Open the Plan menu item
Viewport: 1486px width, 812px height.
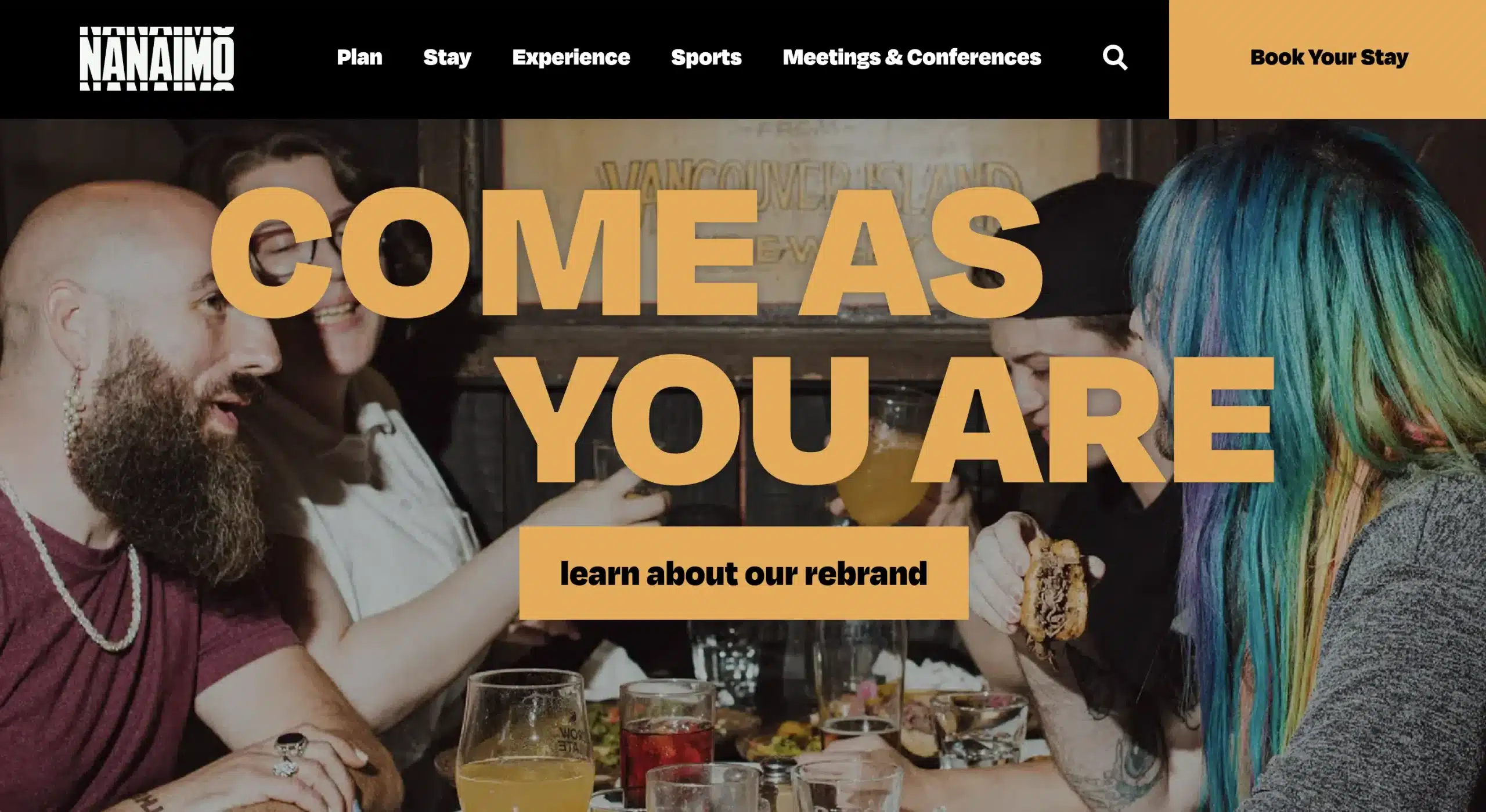[359, 57]
